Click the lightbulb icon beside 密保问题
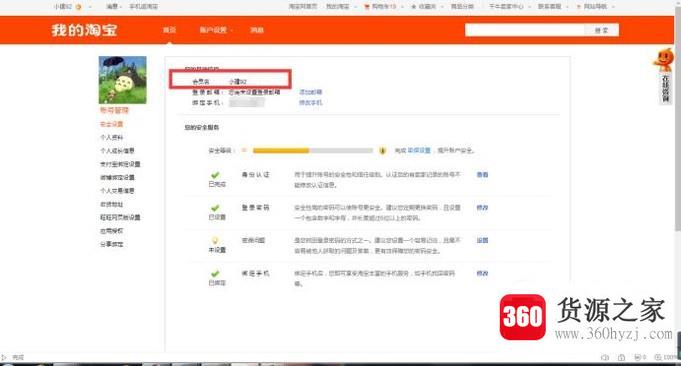 (x=215, y=241)
